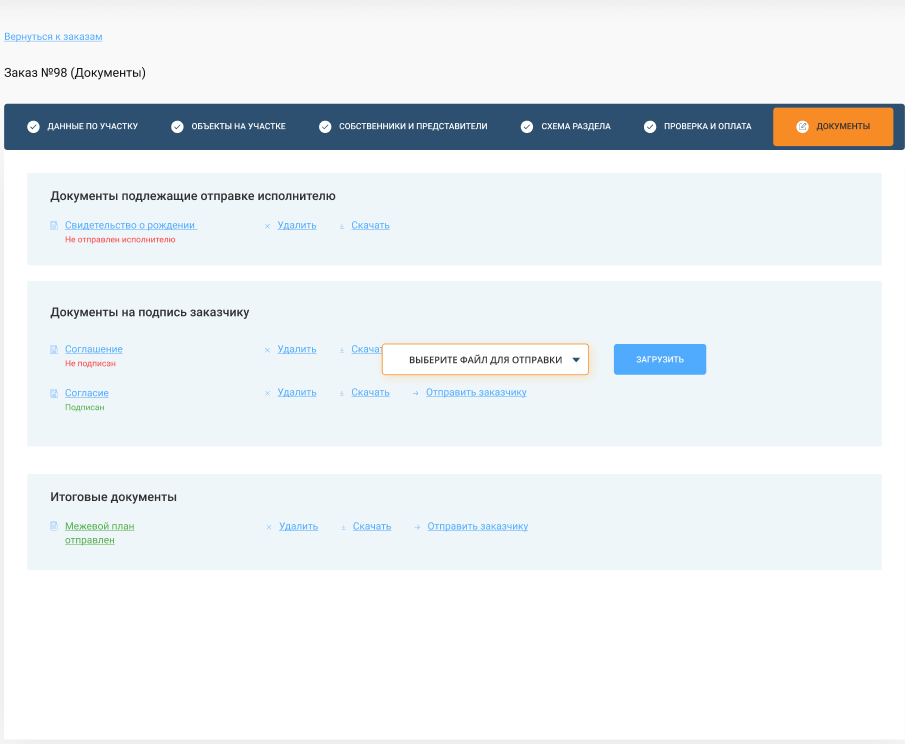Screen dimensions: 905x744
Task: Click the download arrow icon for Свидетельство о рождении
Action: pos(342,226)
